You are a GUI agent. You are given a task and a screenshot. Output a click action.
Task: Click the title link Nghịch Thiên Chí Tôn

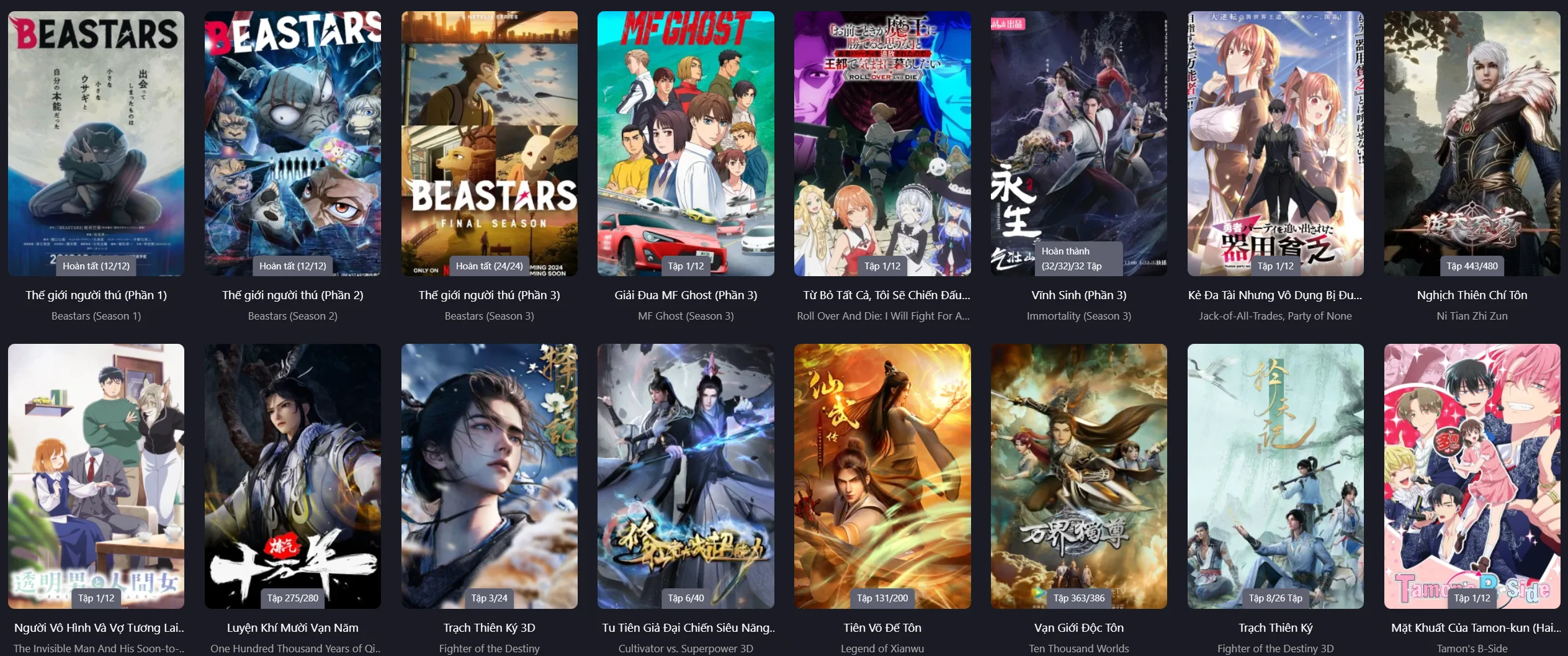(x=1472, y=295)
